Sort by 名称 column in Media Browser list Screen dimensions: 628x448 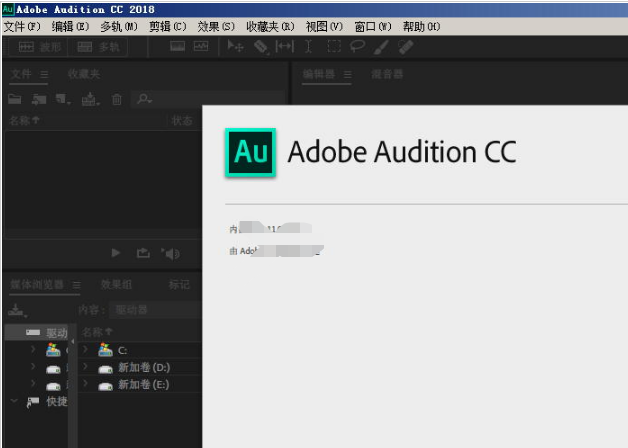point(97,332)
